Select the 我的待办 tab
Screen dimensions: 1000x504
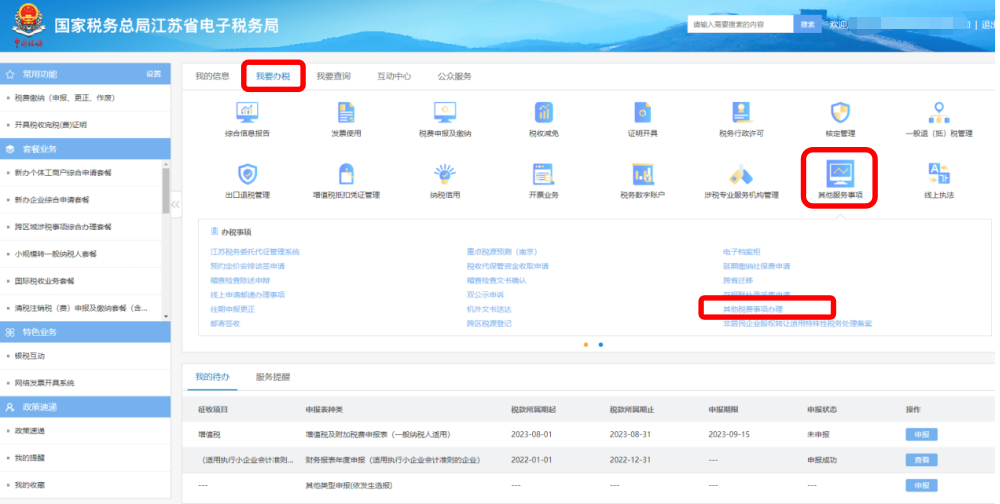coord(212,377)
